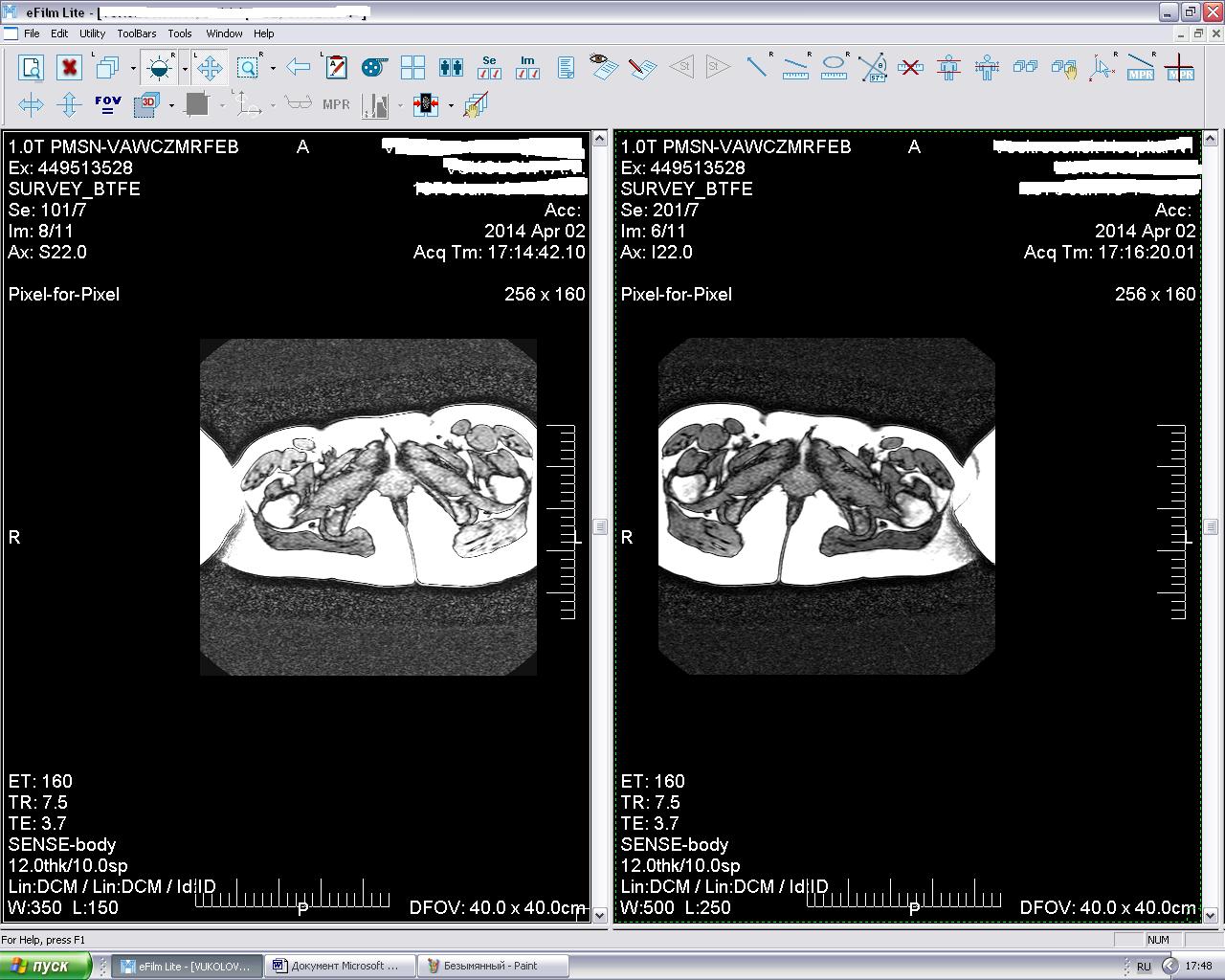Toggle the Im image synchronization checkboxes

coord(527,67)
